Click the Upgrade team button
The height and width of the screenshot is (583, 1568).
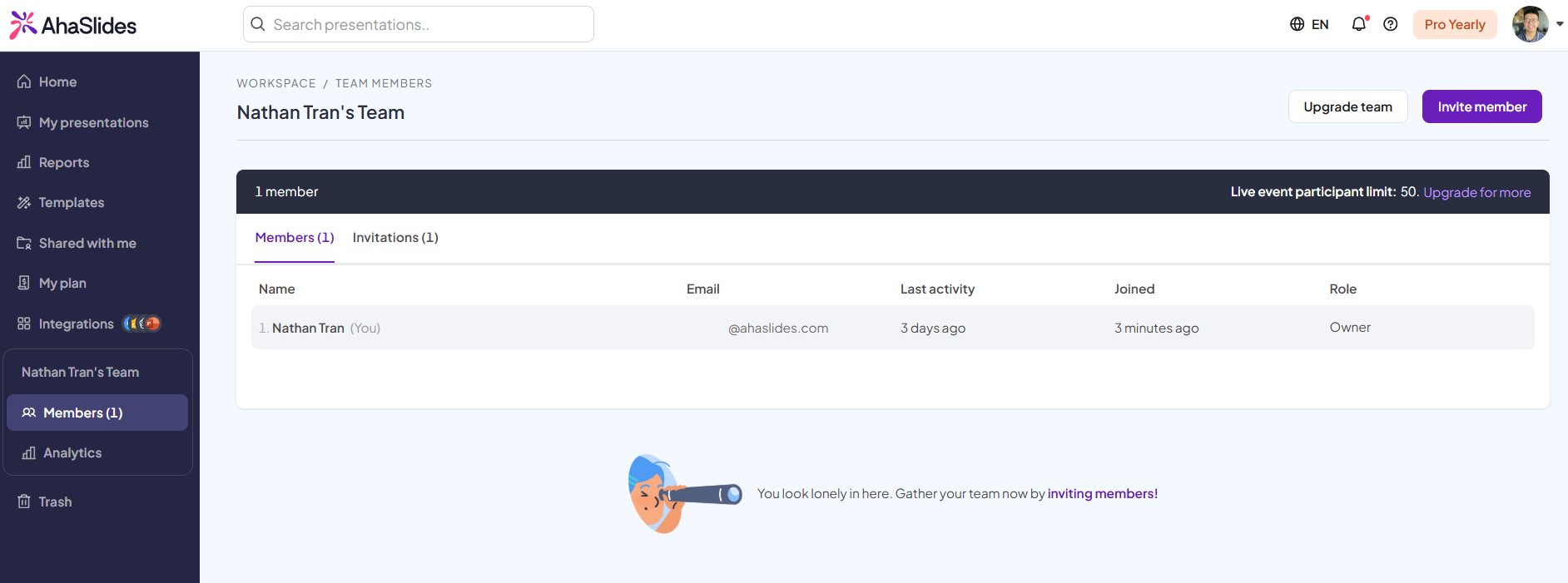pos(1347,106)
